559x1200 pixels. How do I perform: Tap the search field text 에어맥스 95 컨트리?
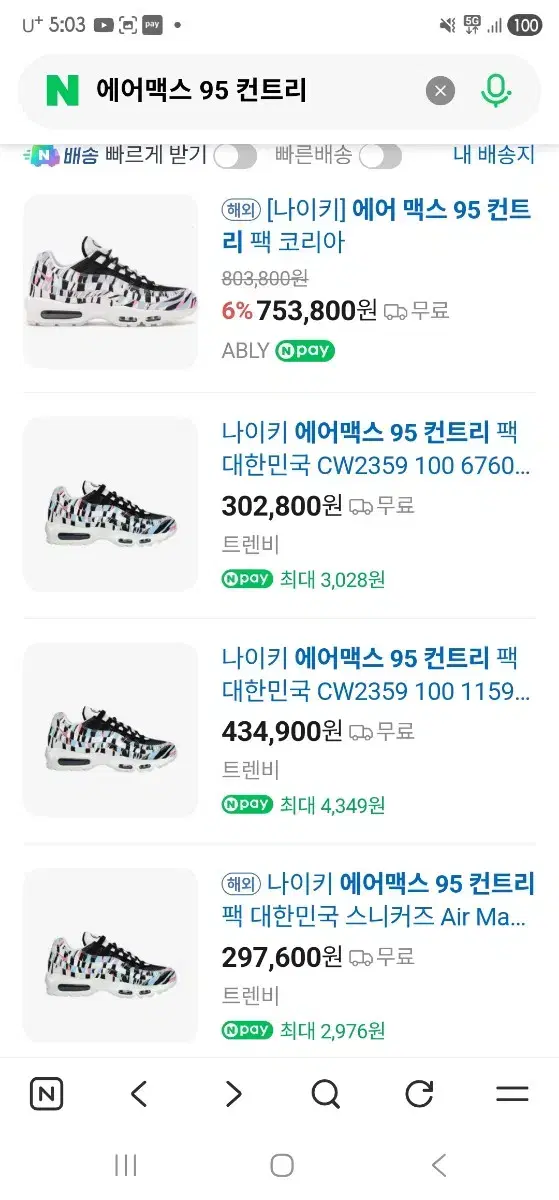[201, 91]
